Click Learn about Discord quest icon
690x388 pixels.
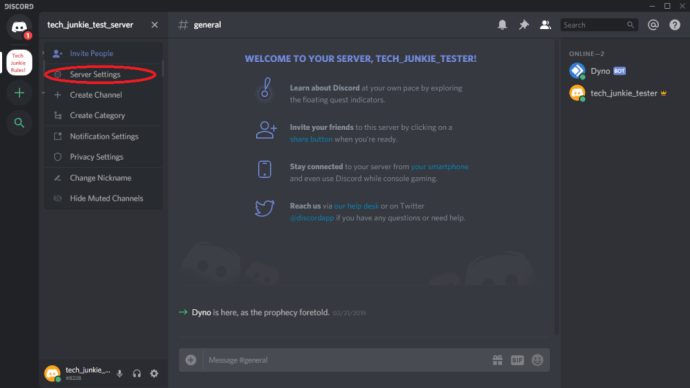point(264,90)
